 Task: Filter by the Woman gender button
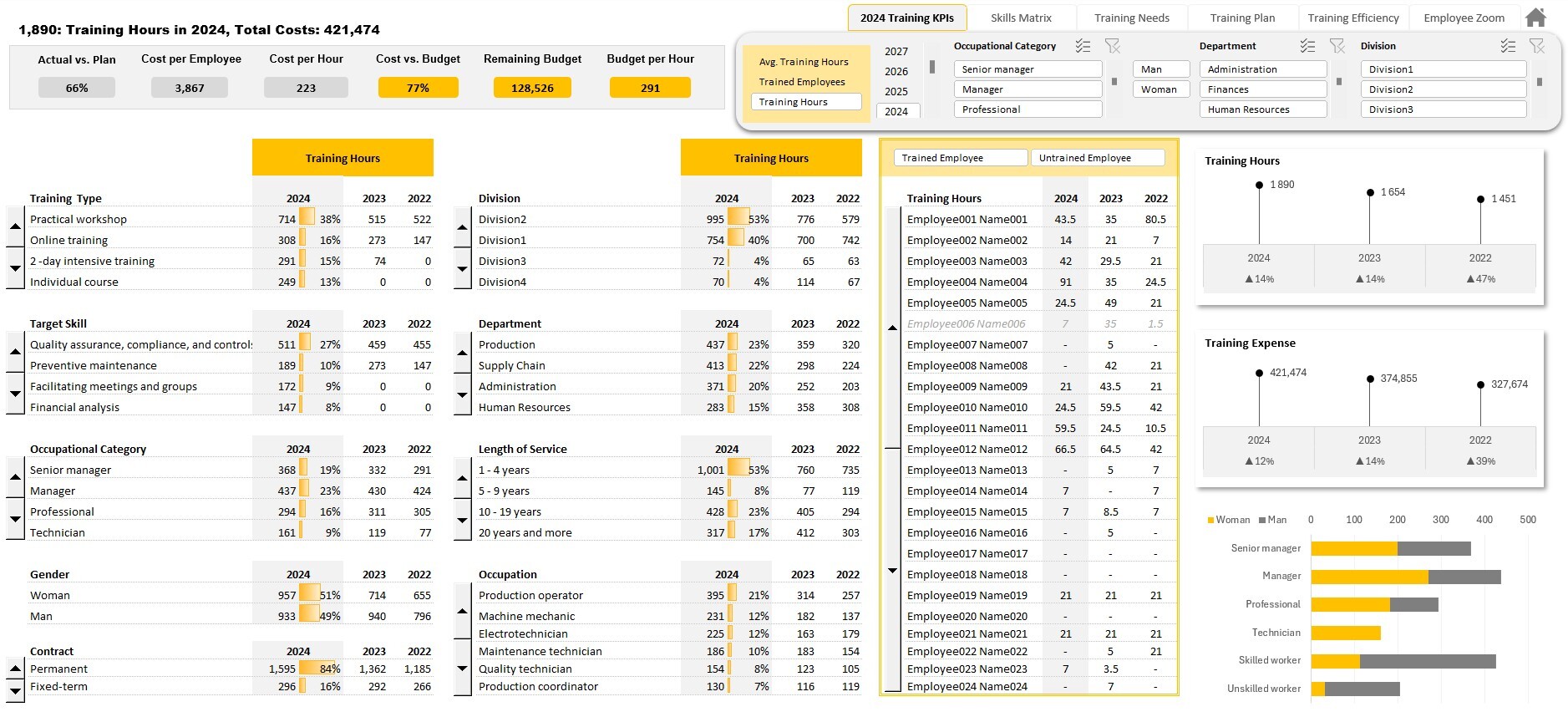click(1161, 89)
